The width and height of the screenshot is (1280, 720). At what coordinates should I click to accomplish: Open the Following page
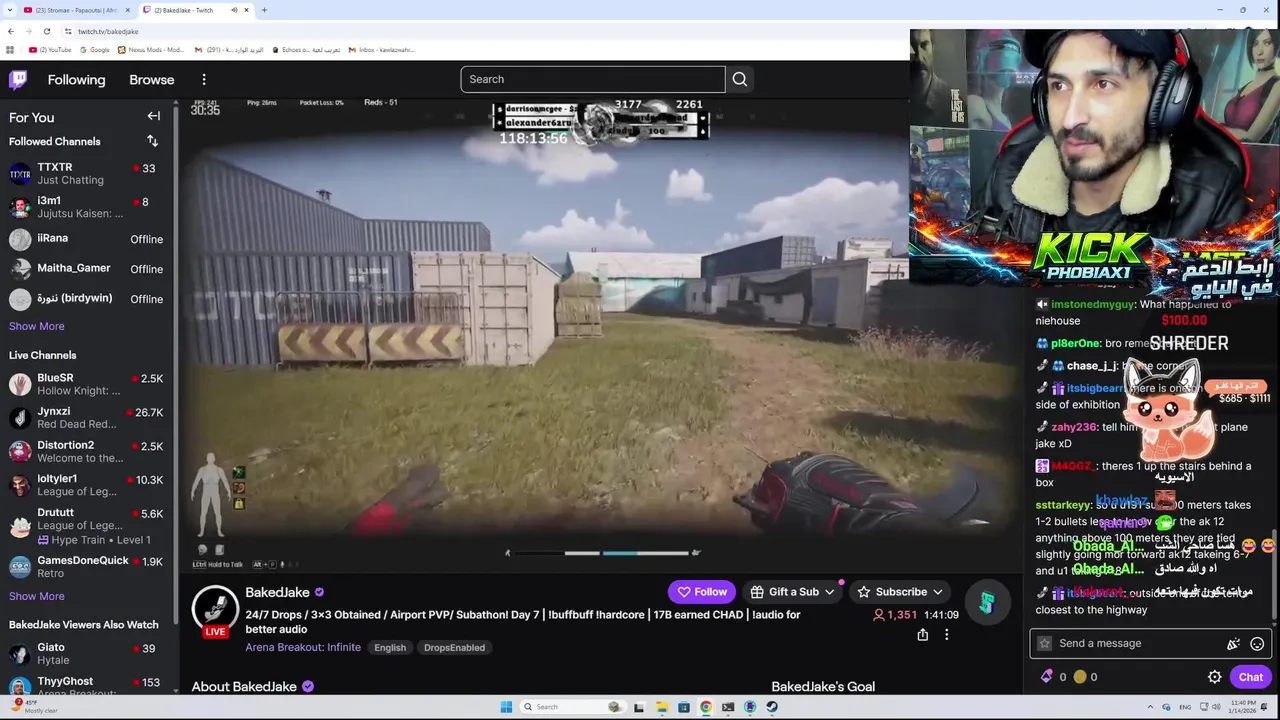click(76, 80)
